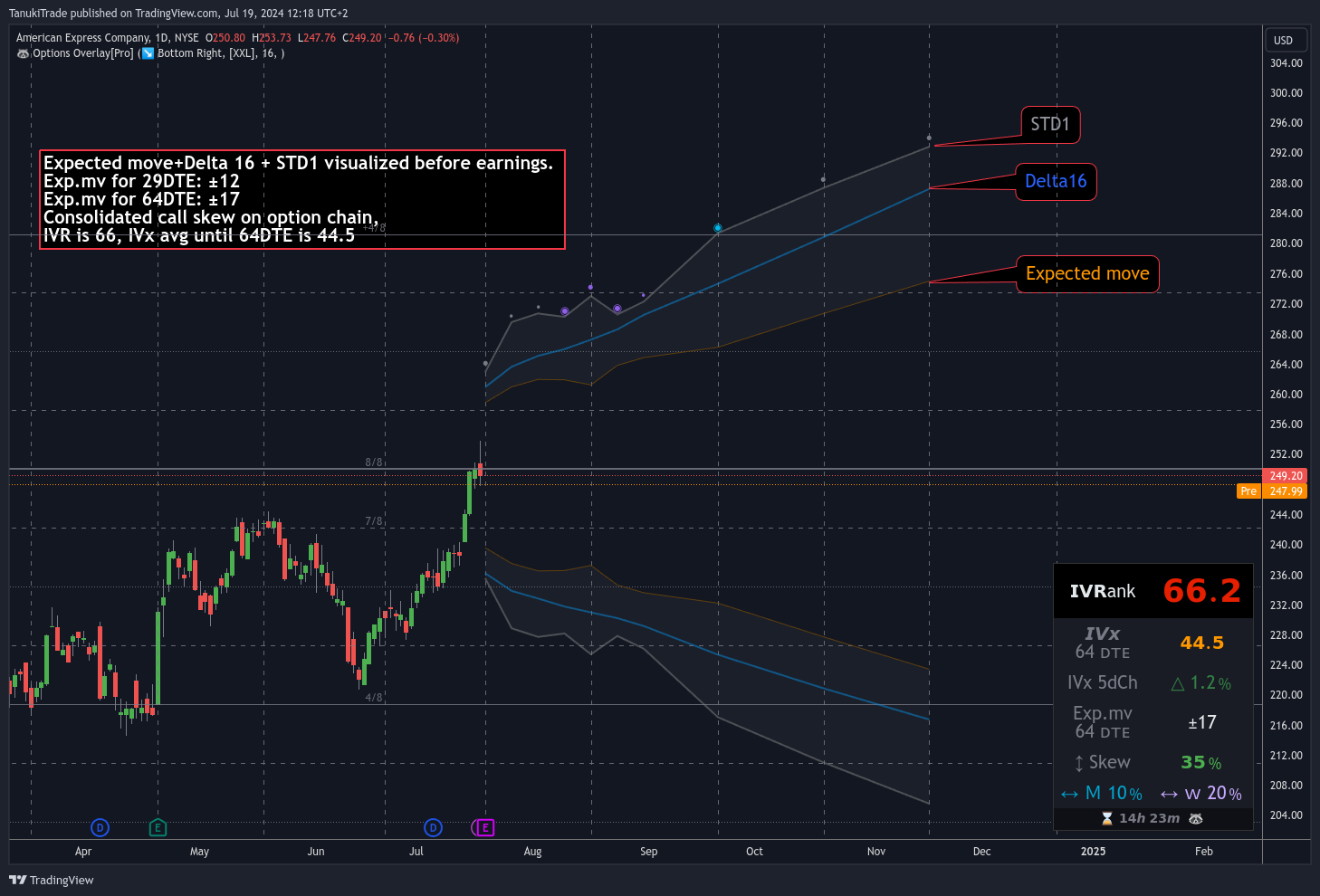
Task: Click the April dividend D marker
Action: click(100, 827)
